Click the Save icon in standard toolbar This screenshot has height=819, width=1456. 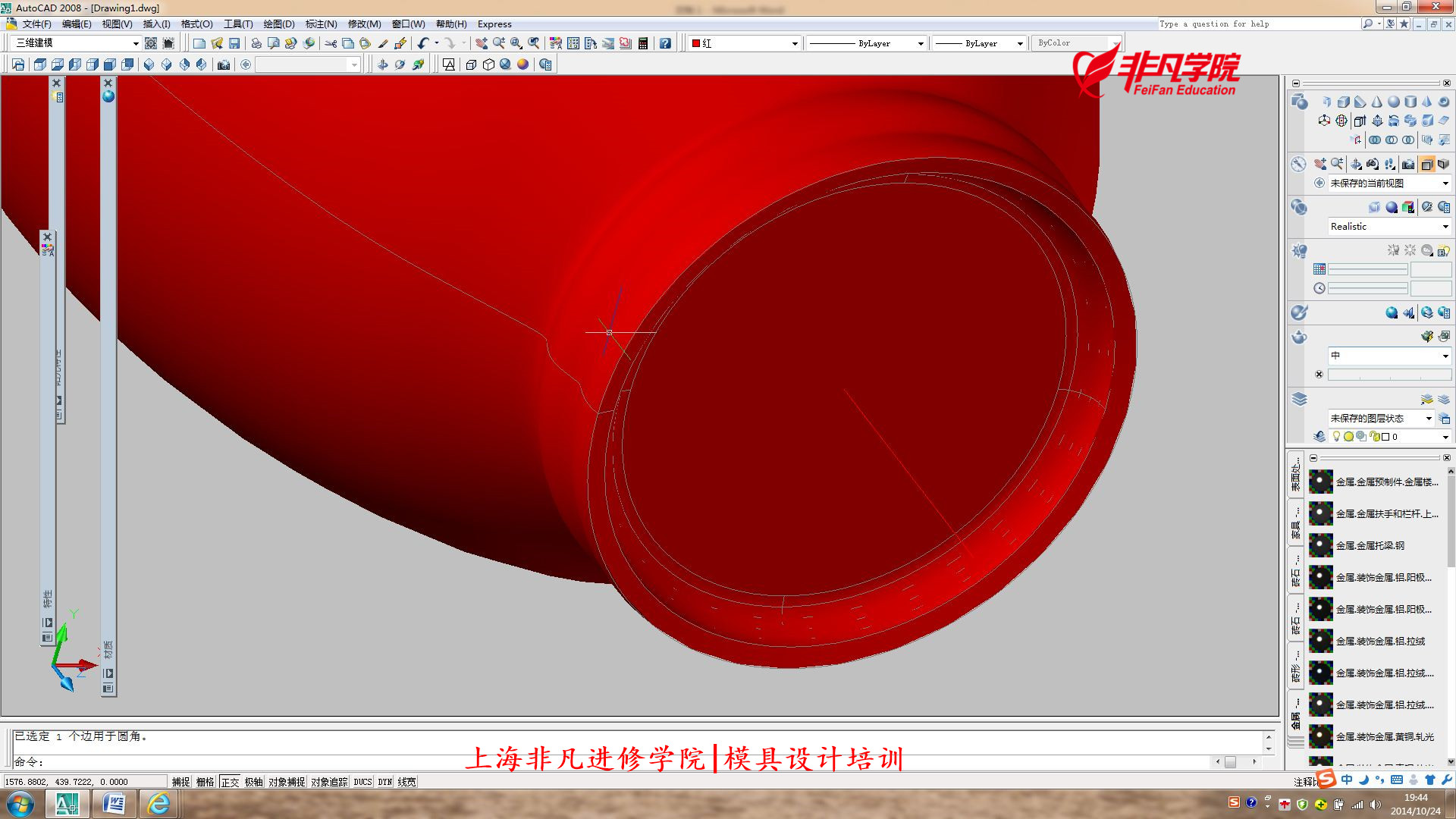coord(234,43)
